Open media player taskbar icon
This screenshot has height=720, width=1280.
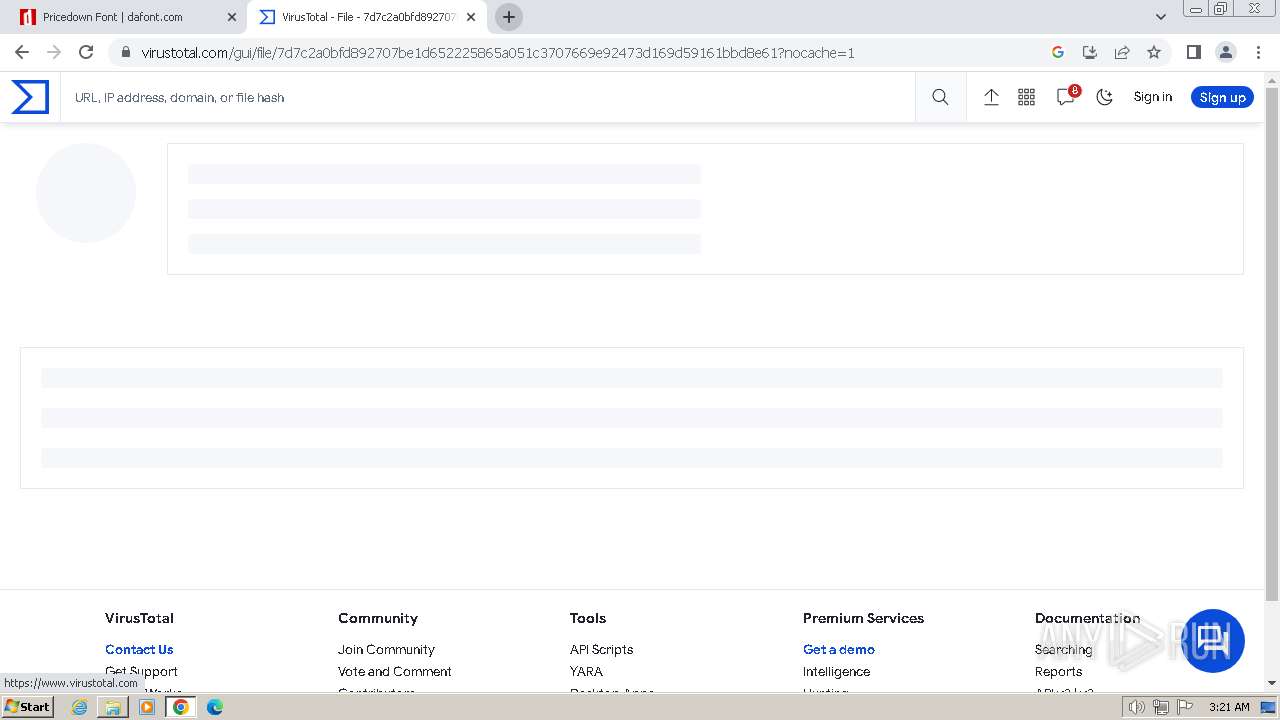pos(147,707)
